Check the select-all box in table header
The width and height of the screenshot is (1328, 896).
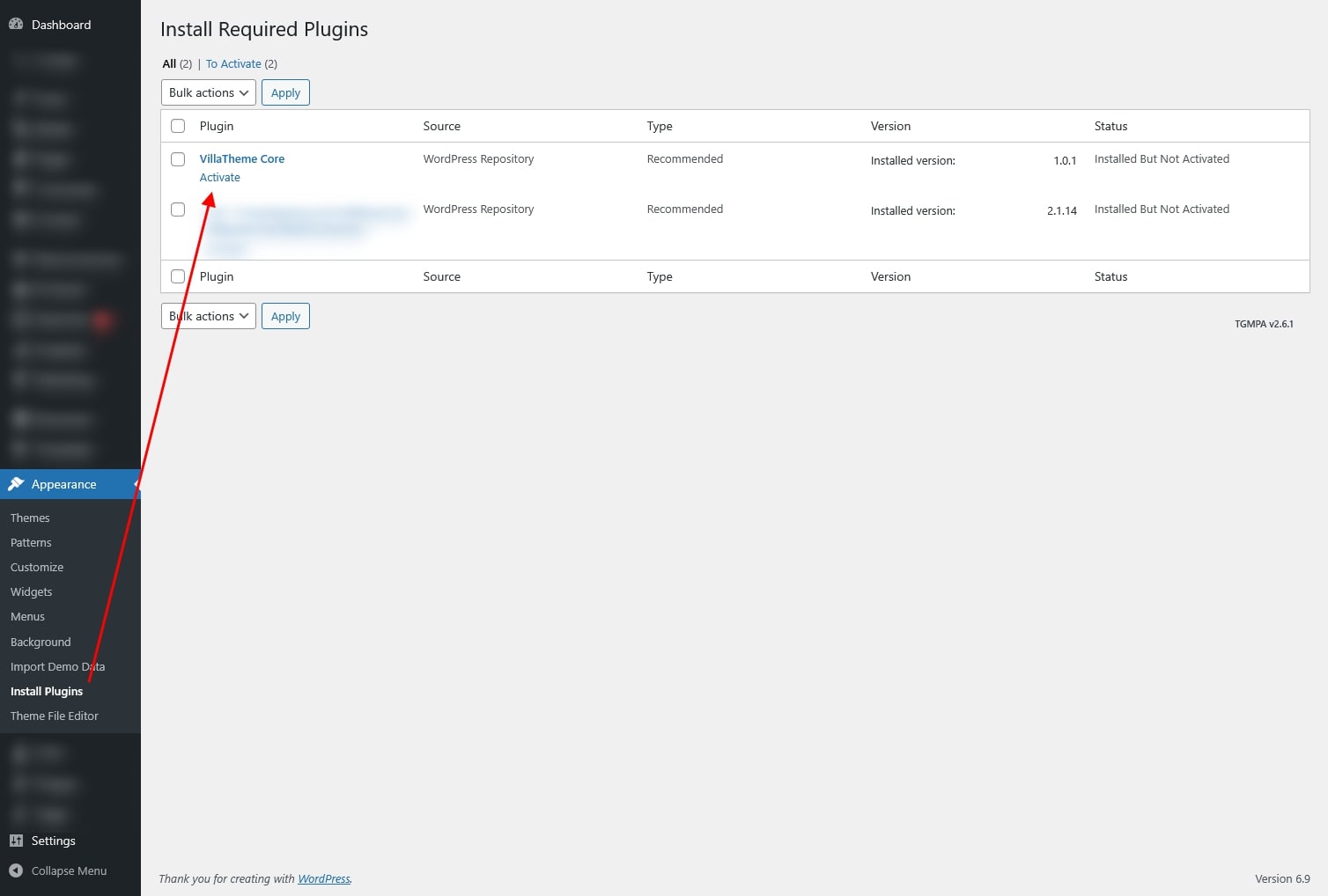178,126
